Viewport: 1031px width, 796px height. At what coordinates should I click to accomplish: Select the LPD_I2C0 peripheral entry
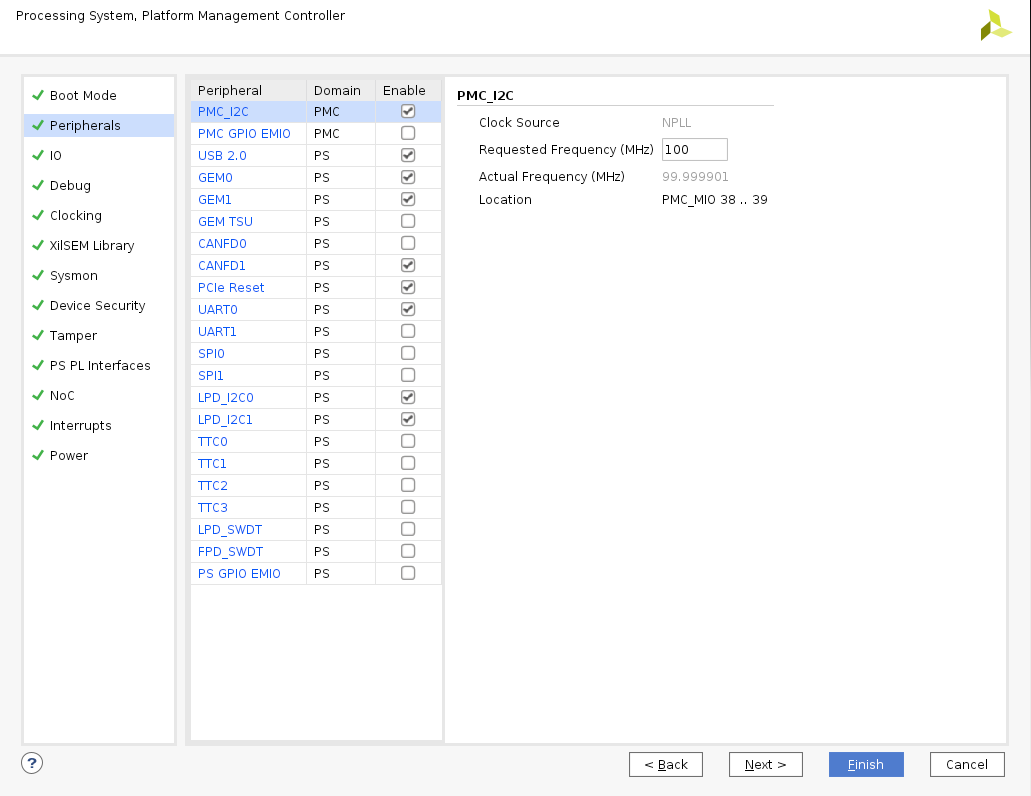[x=225, y=398]
